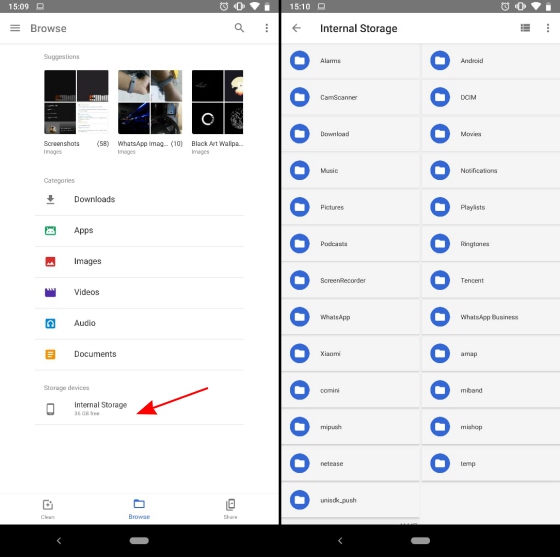Open the WhatsApp folder
Screen dimensions: 560x557
tap(351, 317)
